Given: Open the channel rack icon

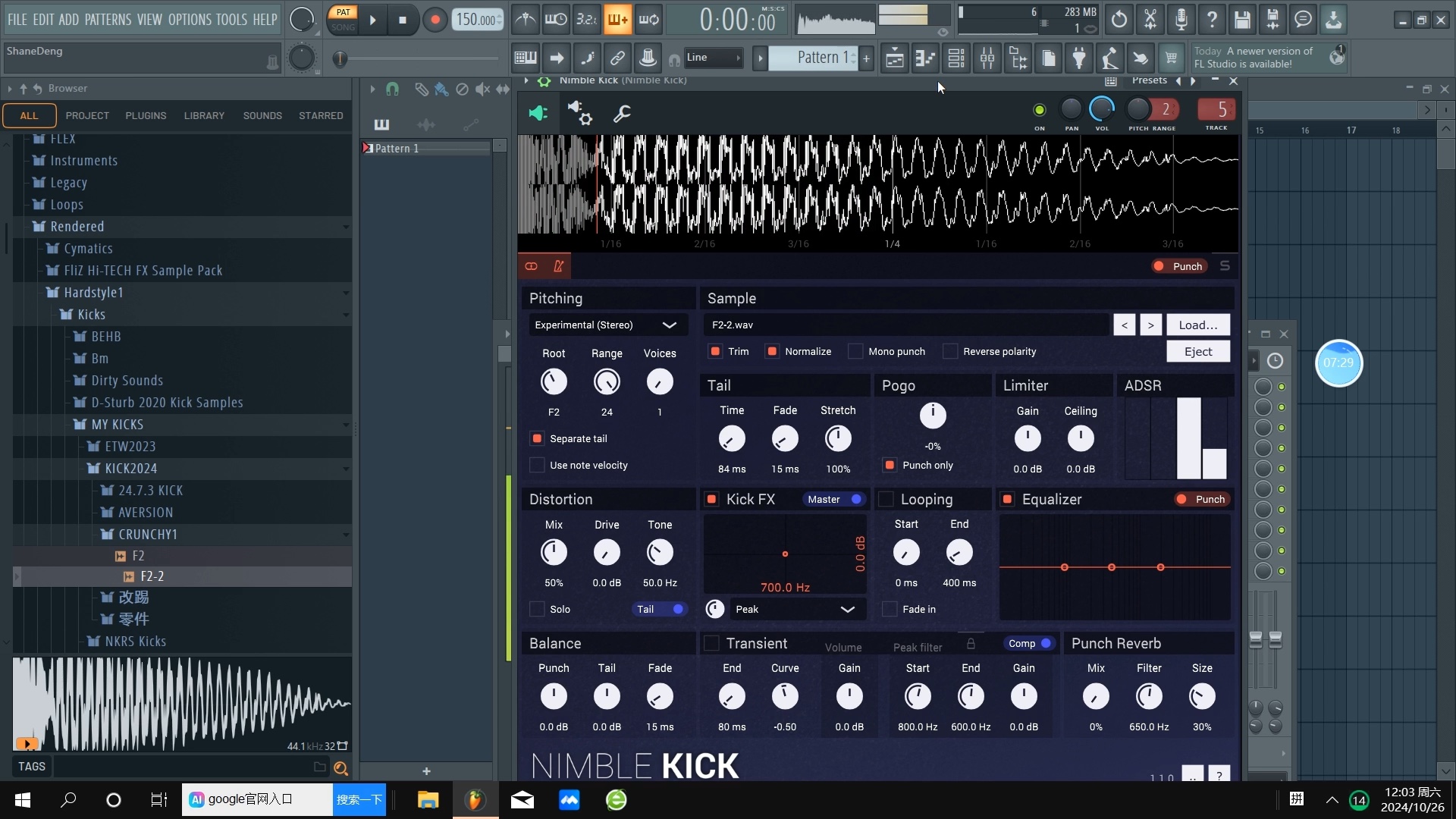Looking at the screenshot, I should [956, 58].
